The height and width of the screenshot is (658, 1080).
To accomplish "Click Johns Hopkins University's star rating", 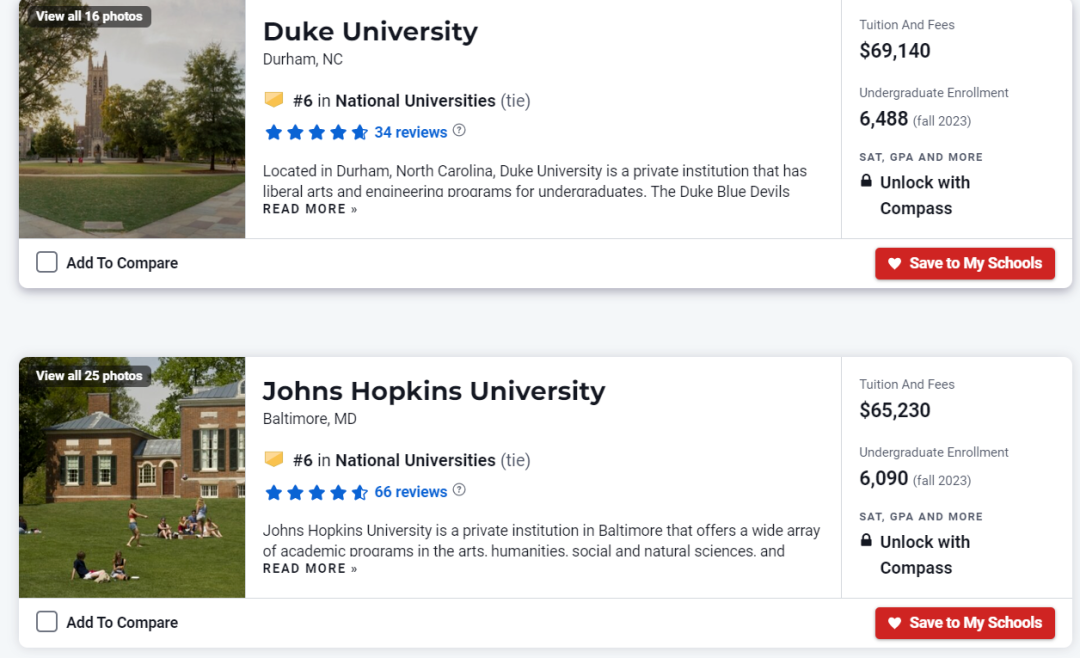I will [316, 492].
